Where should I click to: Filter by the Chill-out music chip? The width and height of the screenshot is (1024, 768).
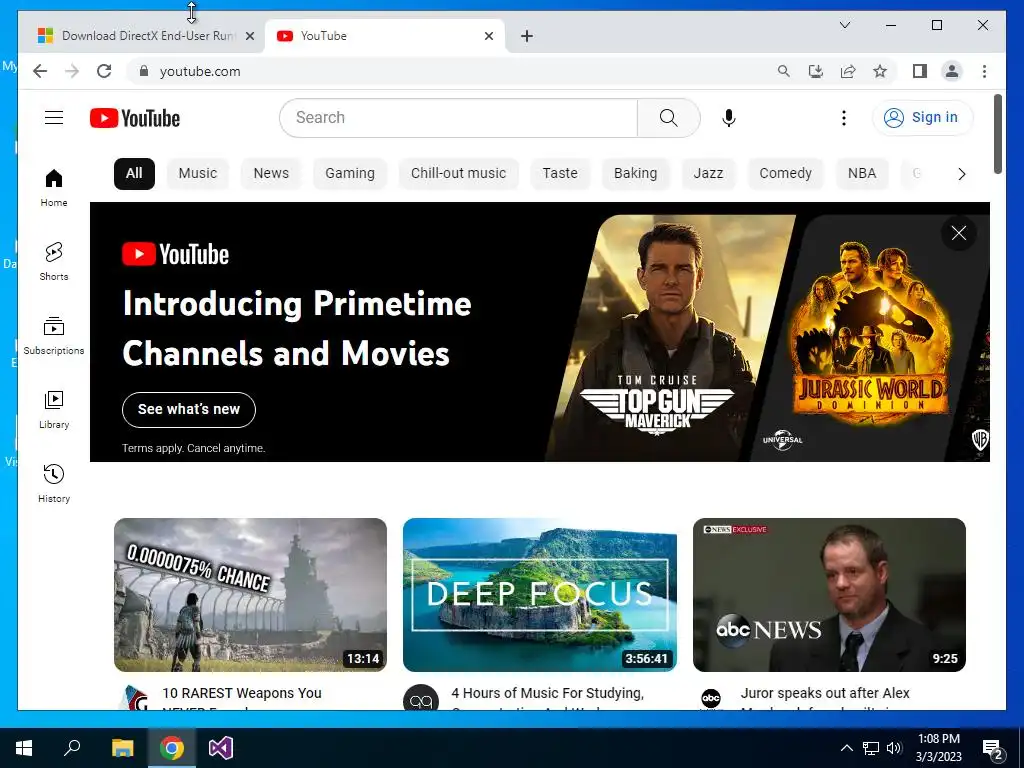click(458, 173)
